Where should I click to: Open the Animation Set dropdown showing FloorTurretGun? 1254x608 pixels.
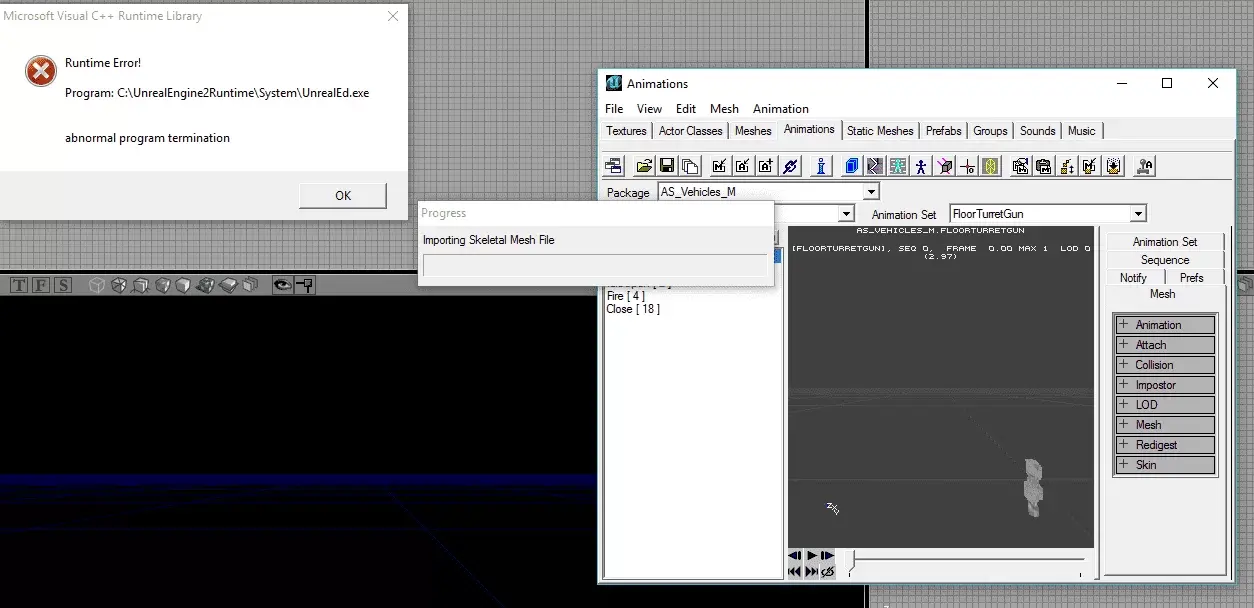(1137, 213)
